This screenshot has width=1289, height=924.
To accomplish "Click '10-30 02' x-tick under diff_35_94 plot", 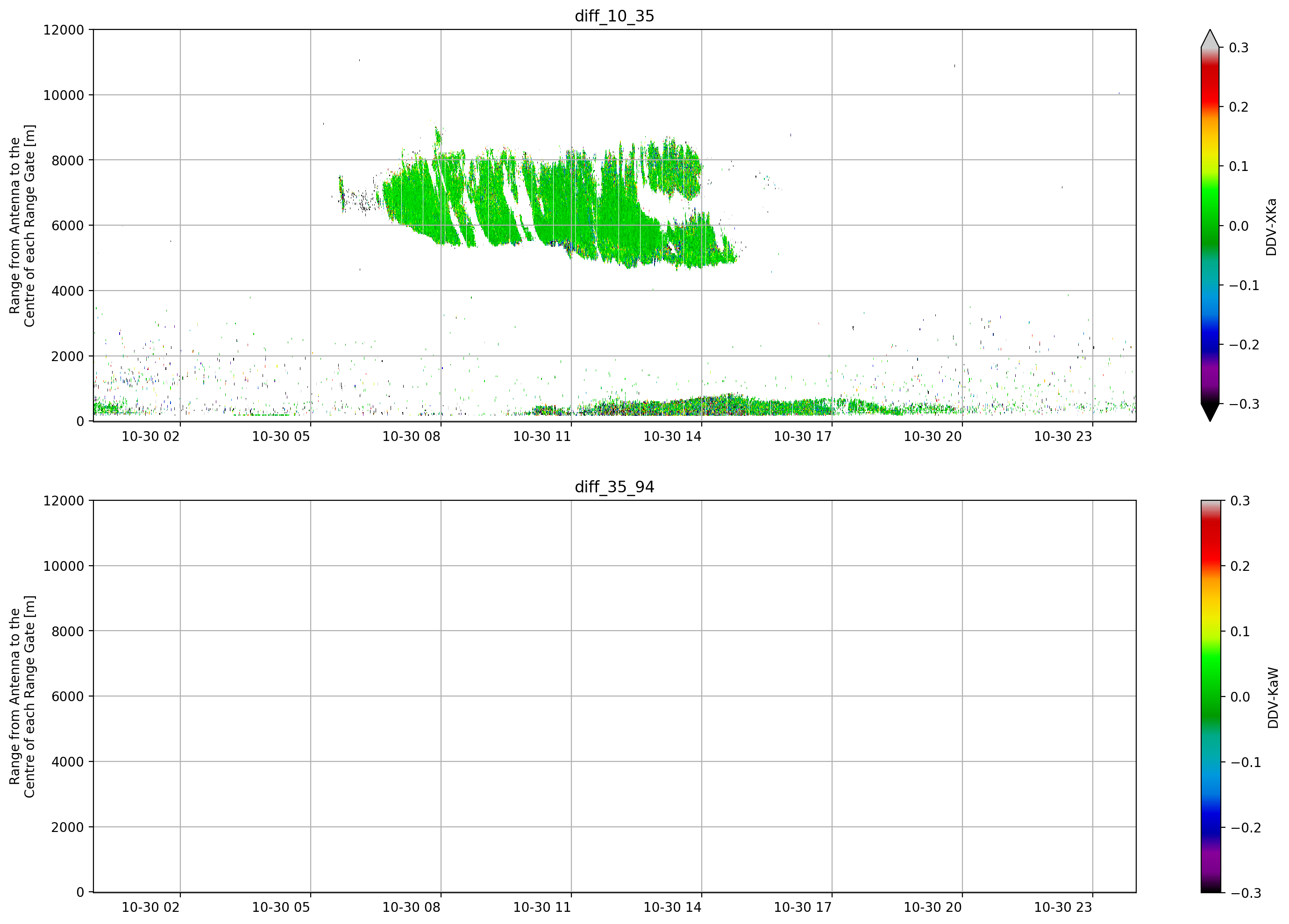I will [x=150, y=908].
